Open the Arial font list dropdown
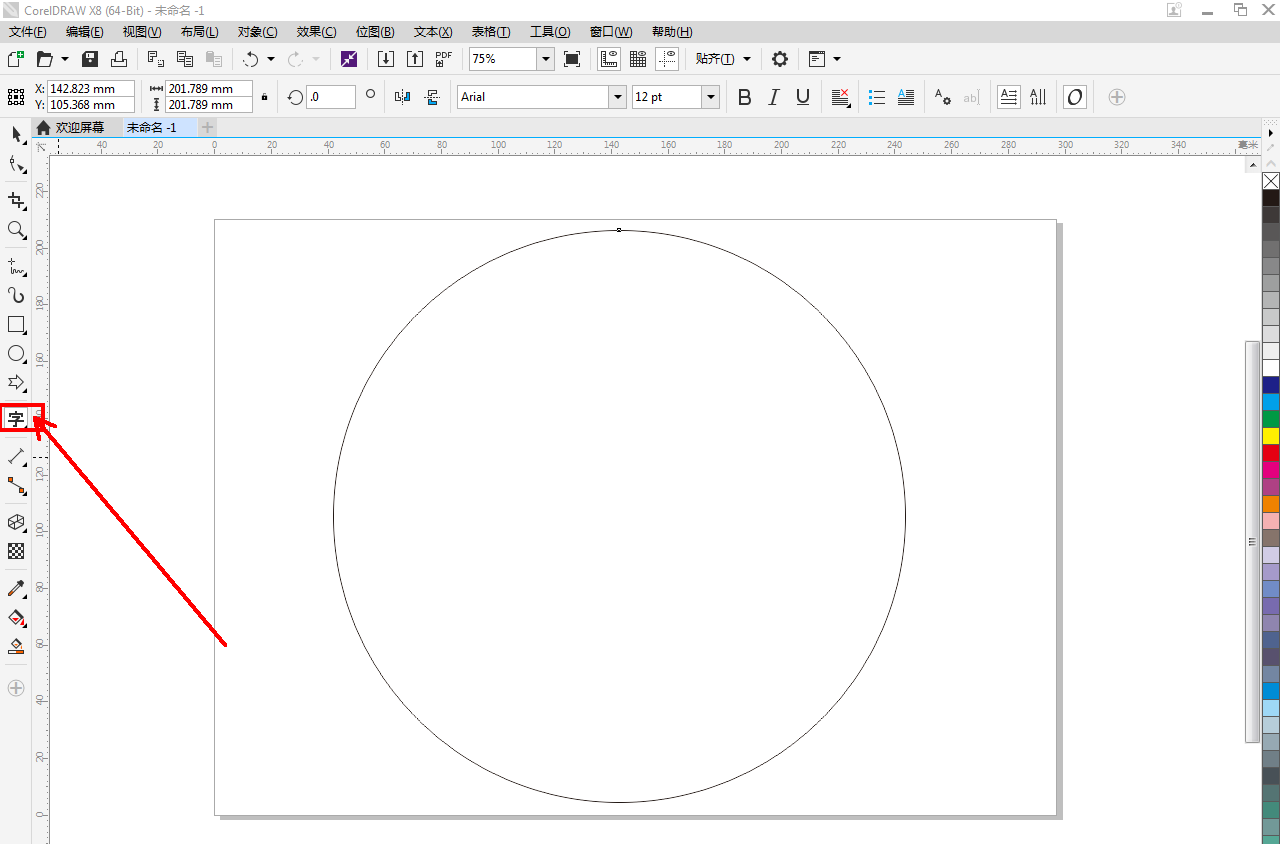1280x844 pixels. 617,97
